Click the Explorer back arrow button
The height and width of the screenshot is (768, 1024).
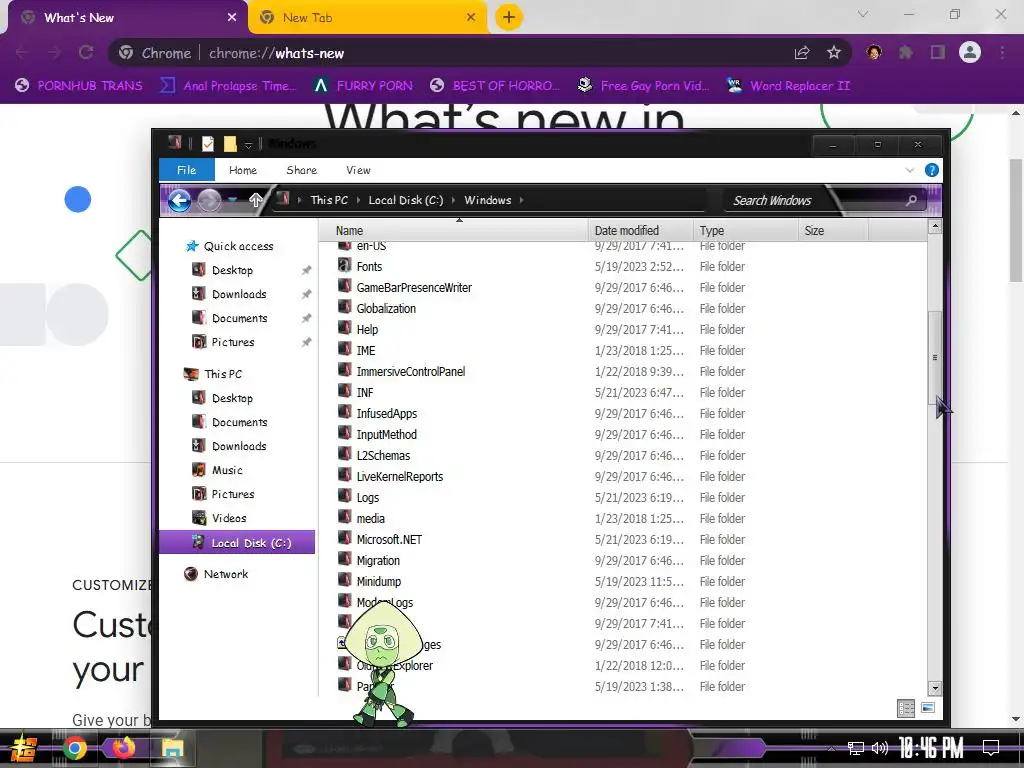(180, 200)
